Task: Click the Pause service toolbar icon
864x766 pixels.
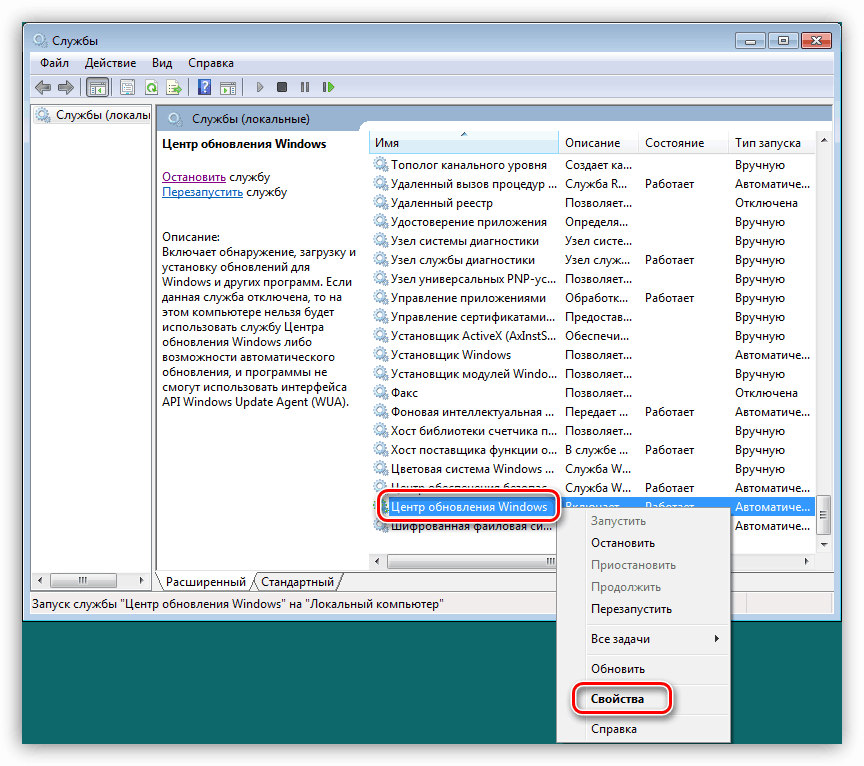Action: point(305,87)
